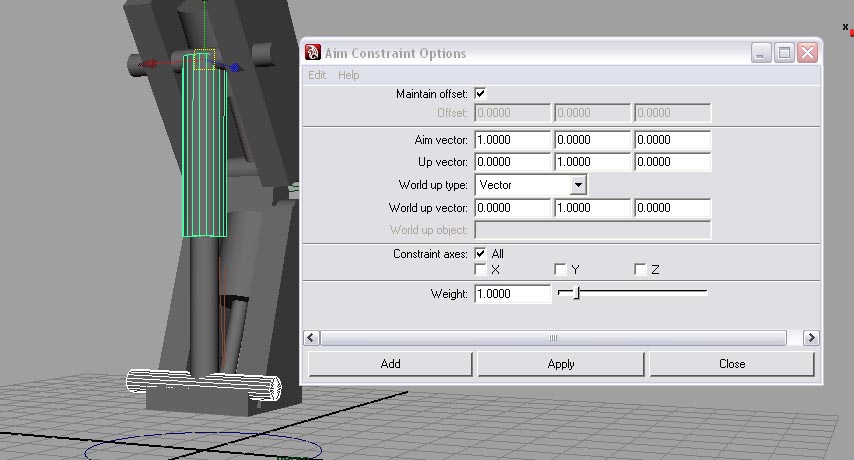Click the Weight value field

tap(513, 294)
